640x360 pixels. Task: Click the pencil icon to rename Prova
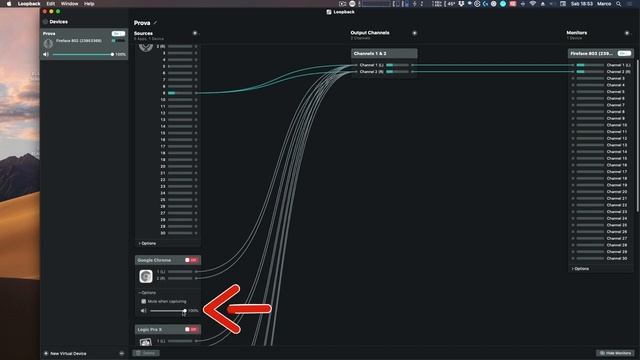[156, 23]
